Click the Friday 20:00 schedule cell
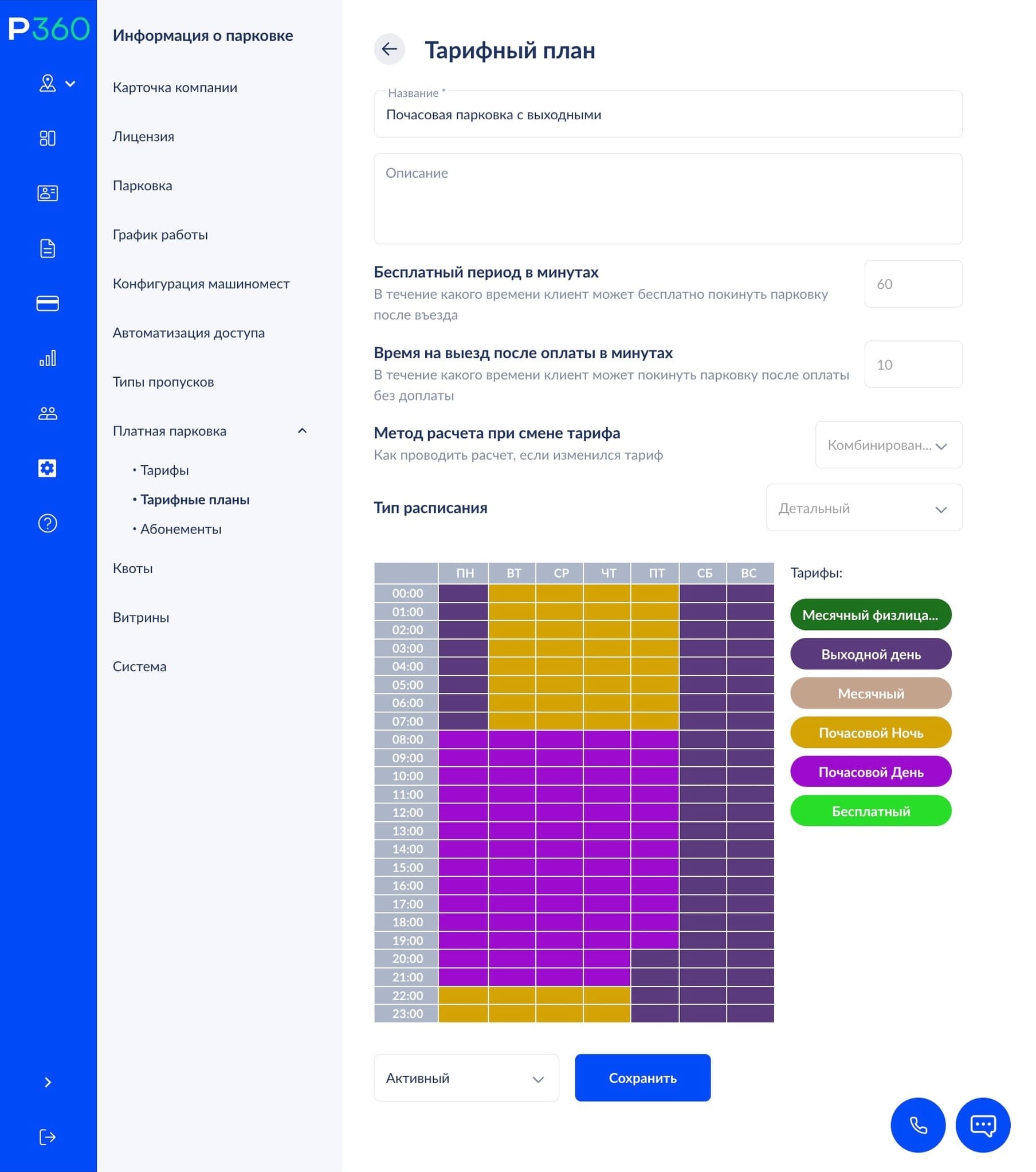The image size is (1036, 1172). [x=656, y=959]
